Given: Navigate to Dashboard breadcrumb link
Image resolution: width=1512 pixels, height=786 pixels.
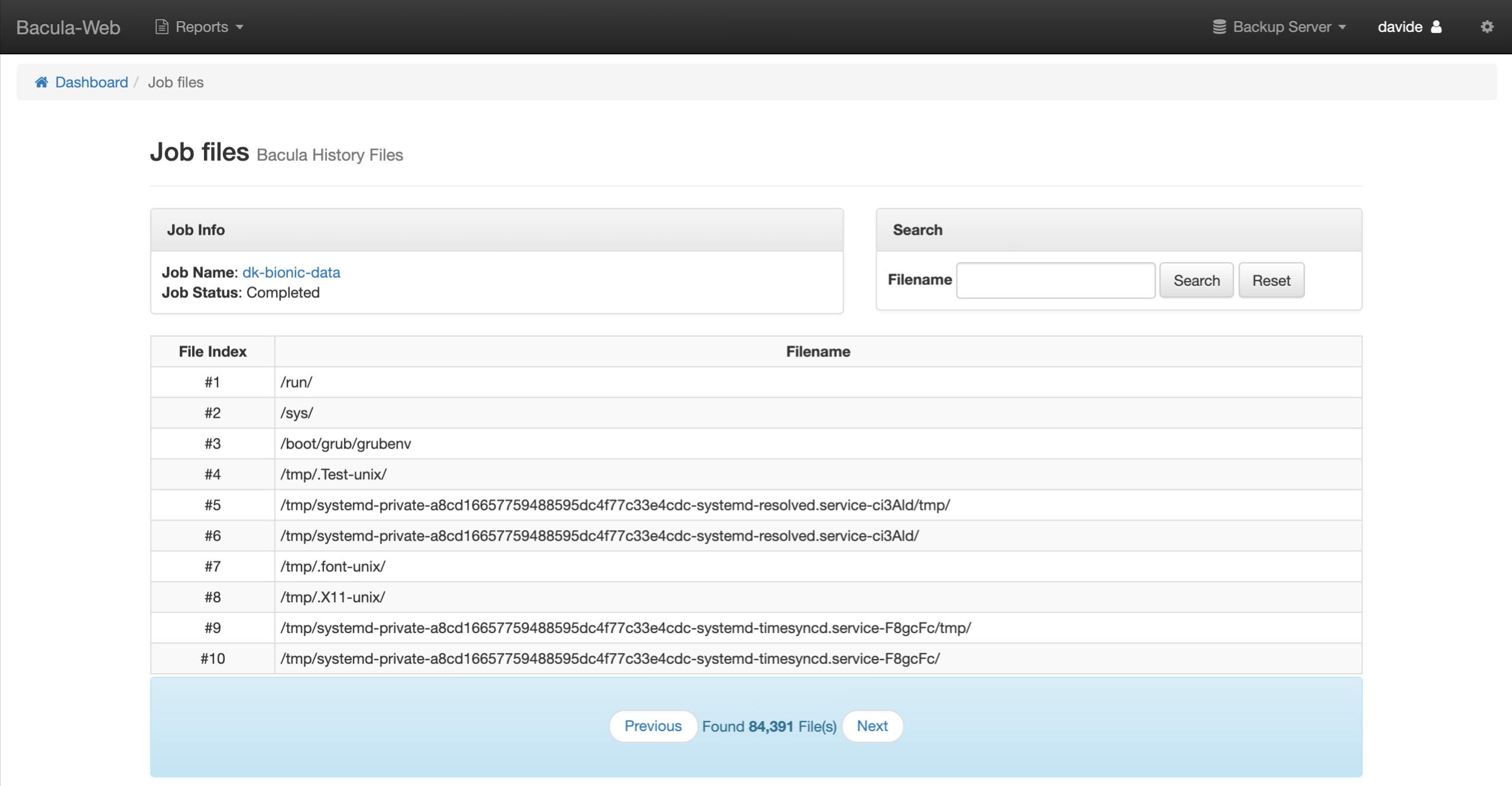Looking at the screenshot, I should 91,82.
